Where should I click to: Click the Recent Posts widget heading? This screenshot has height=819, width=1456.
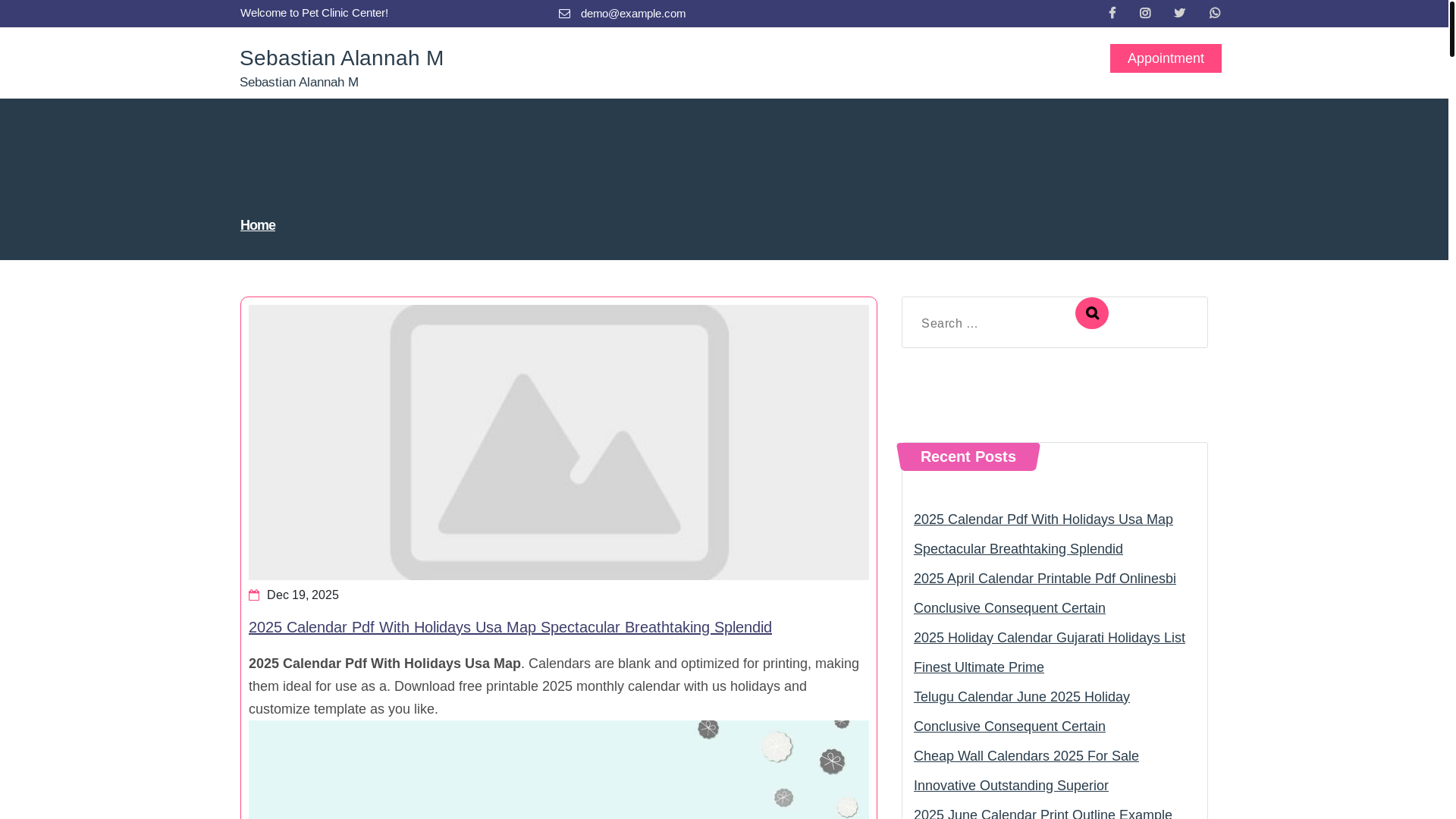click(x=968, y=457)
